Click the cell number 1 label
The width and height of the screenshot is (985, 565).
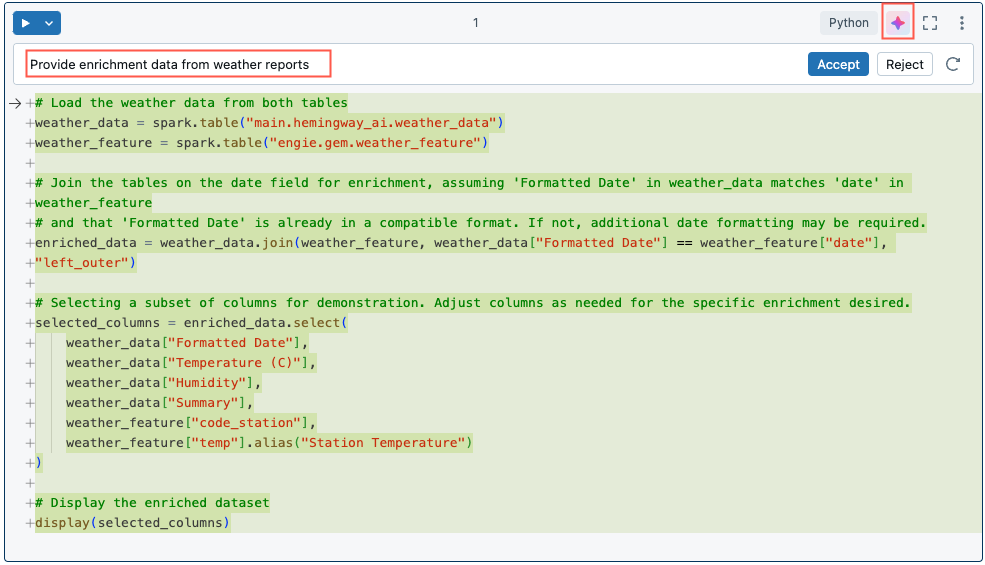[x=476, y=23]
